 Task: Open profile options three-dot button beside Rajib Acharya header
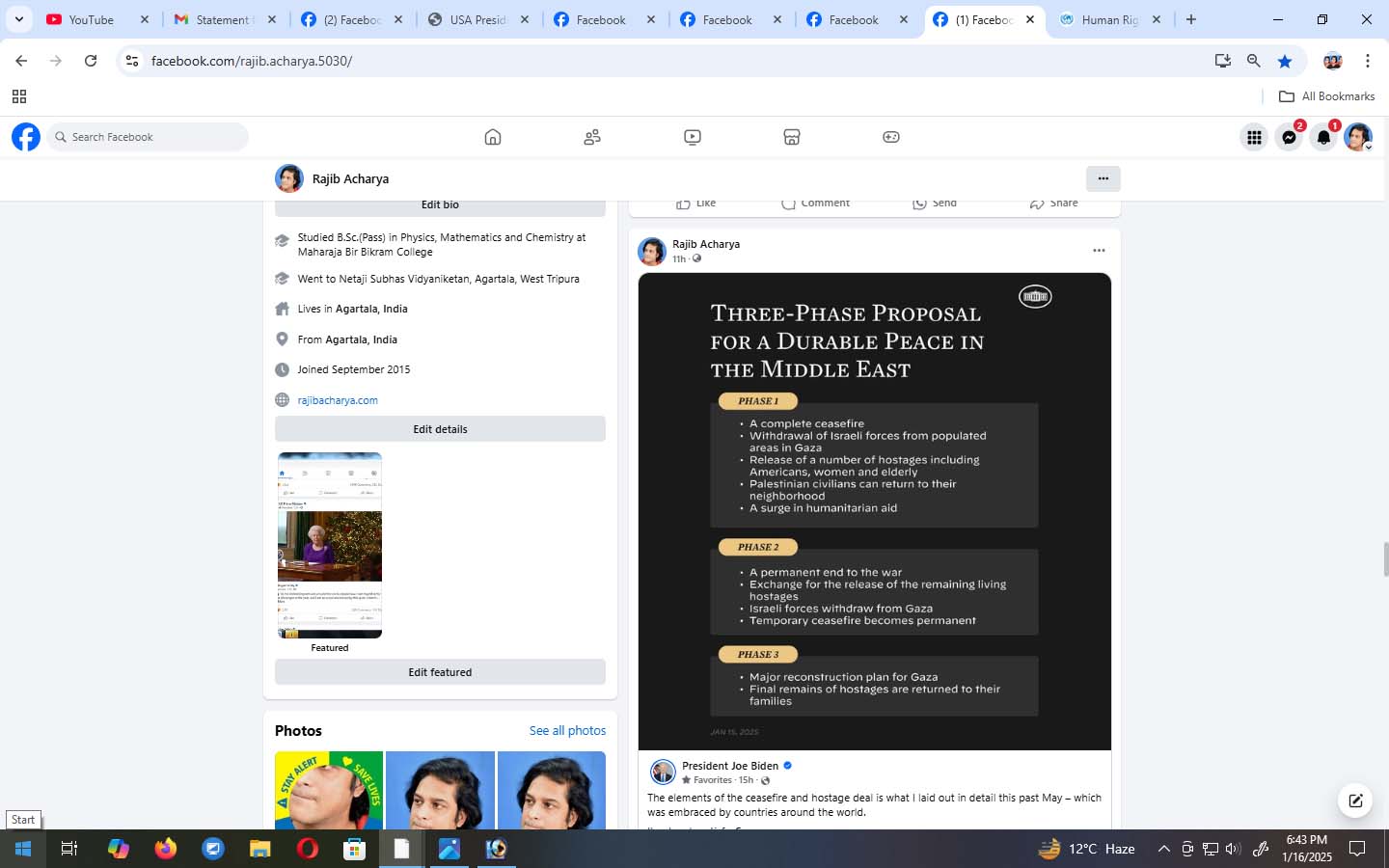point(1103,178)
